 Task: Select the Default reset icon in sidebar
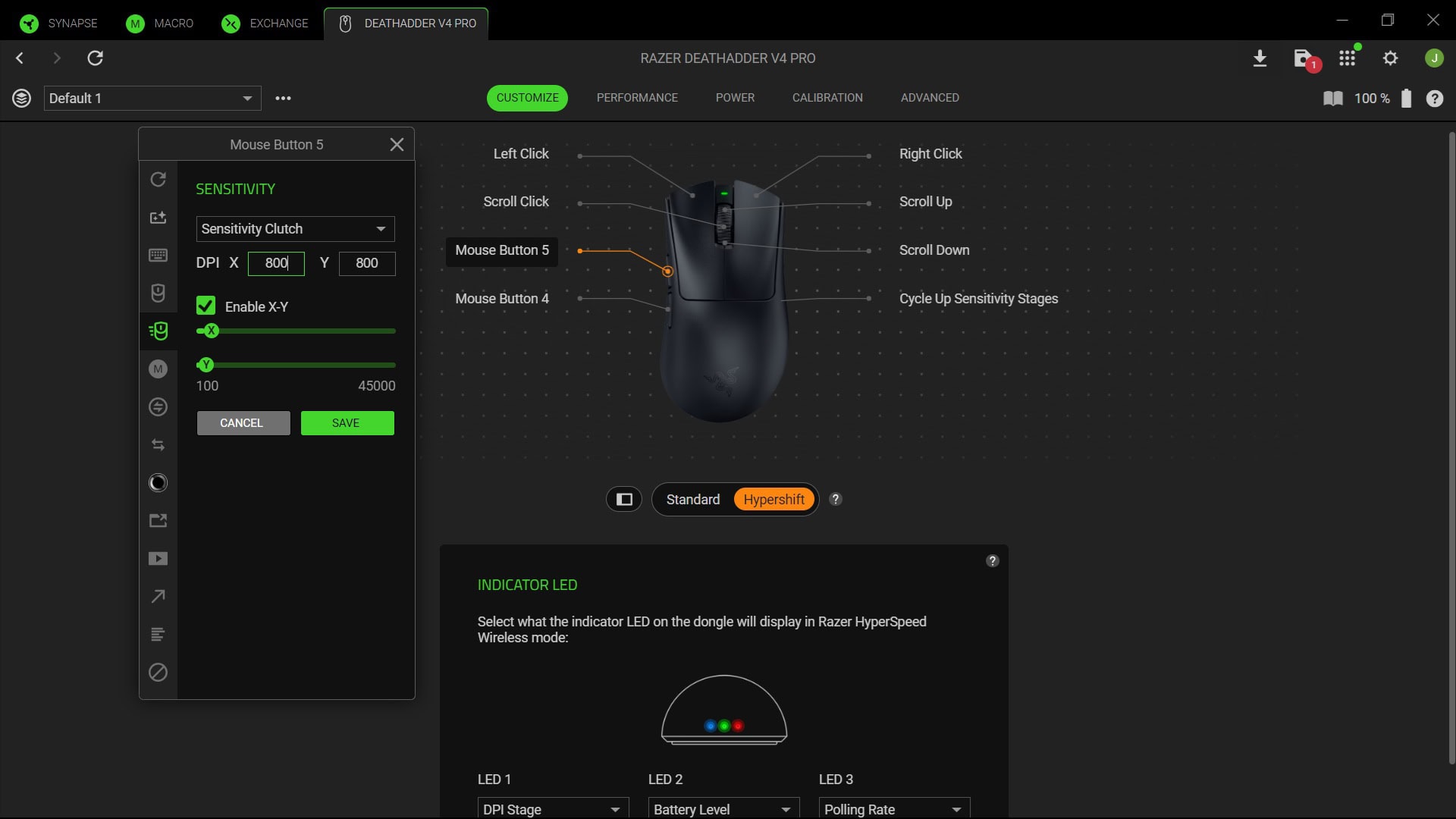[x=158, y=180]
